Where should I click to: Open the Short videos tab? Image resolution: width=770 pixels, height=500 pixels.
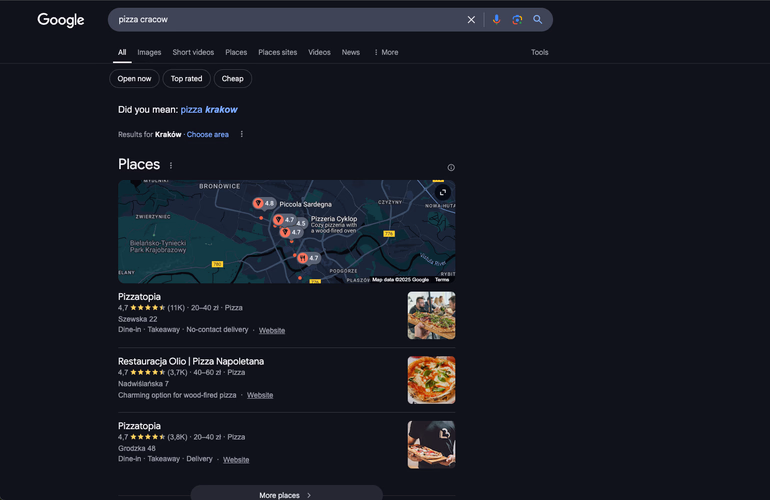[193, 52]
